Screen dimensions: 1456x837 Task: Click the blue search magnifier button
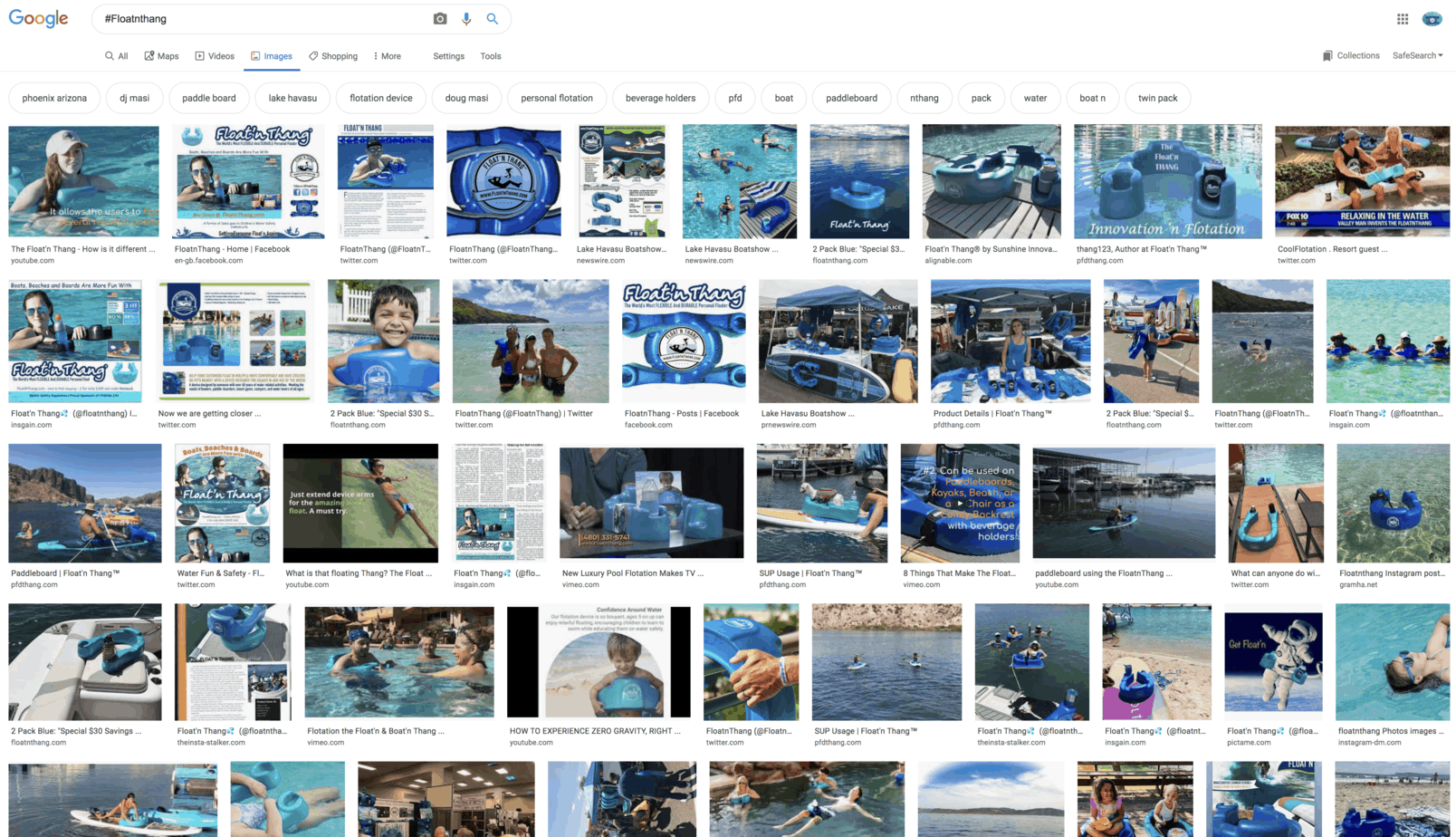(493, 19)
